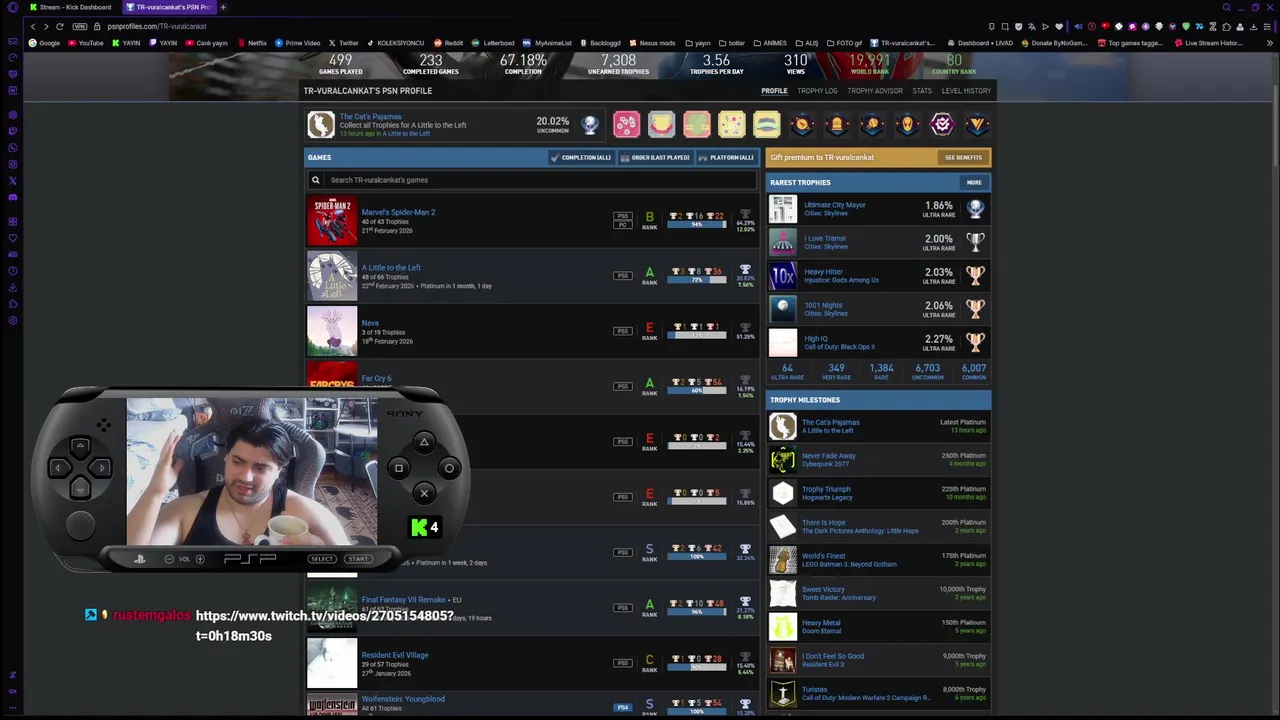Open Marvel's Spider-Man 2 game thumbnail

coord(332,221)
